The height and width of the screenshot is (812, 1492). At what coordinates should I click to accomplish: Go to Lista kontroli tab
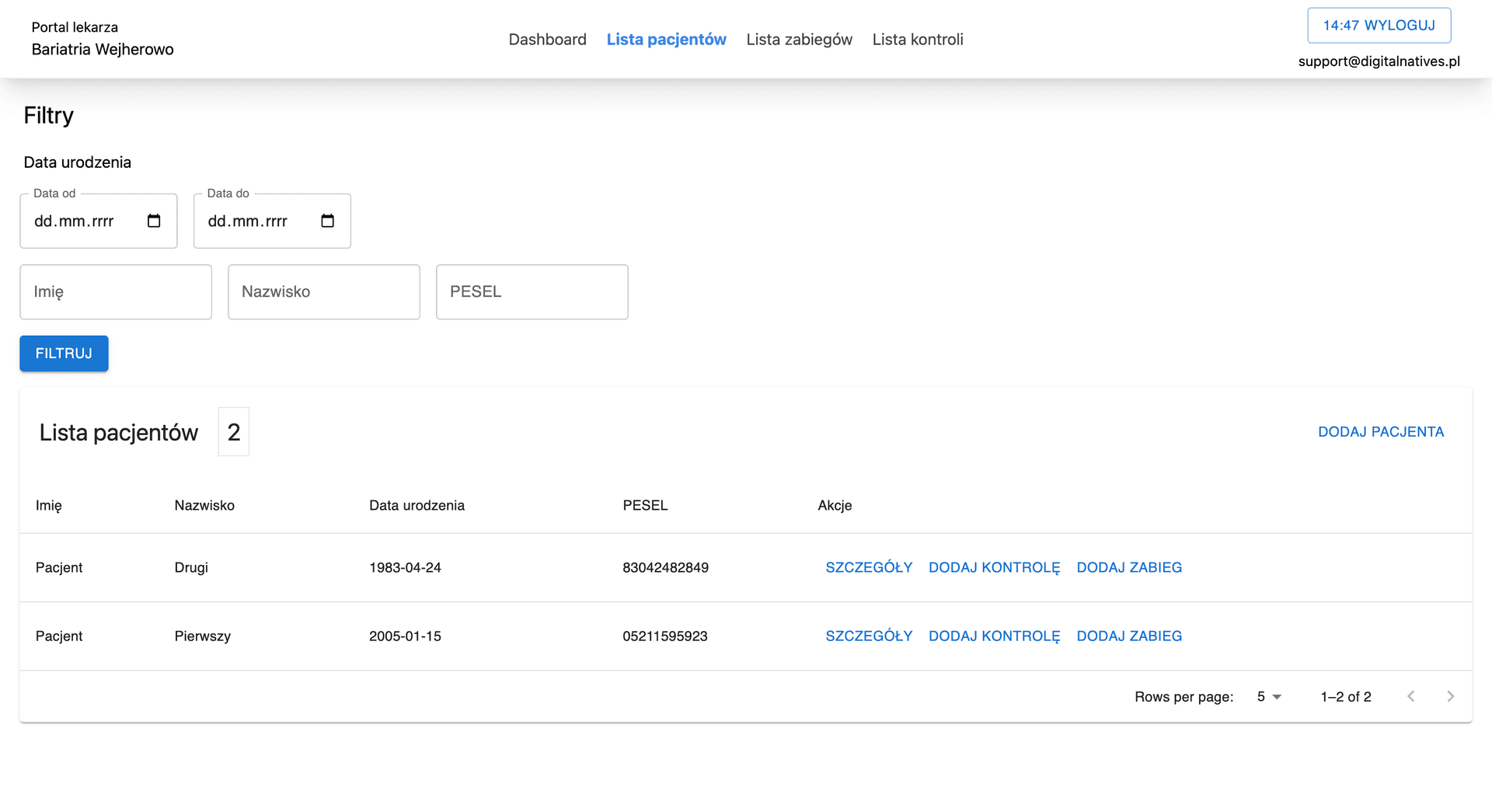[x=917, y=40]
